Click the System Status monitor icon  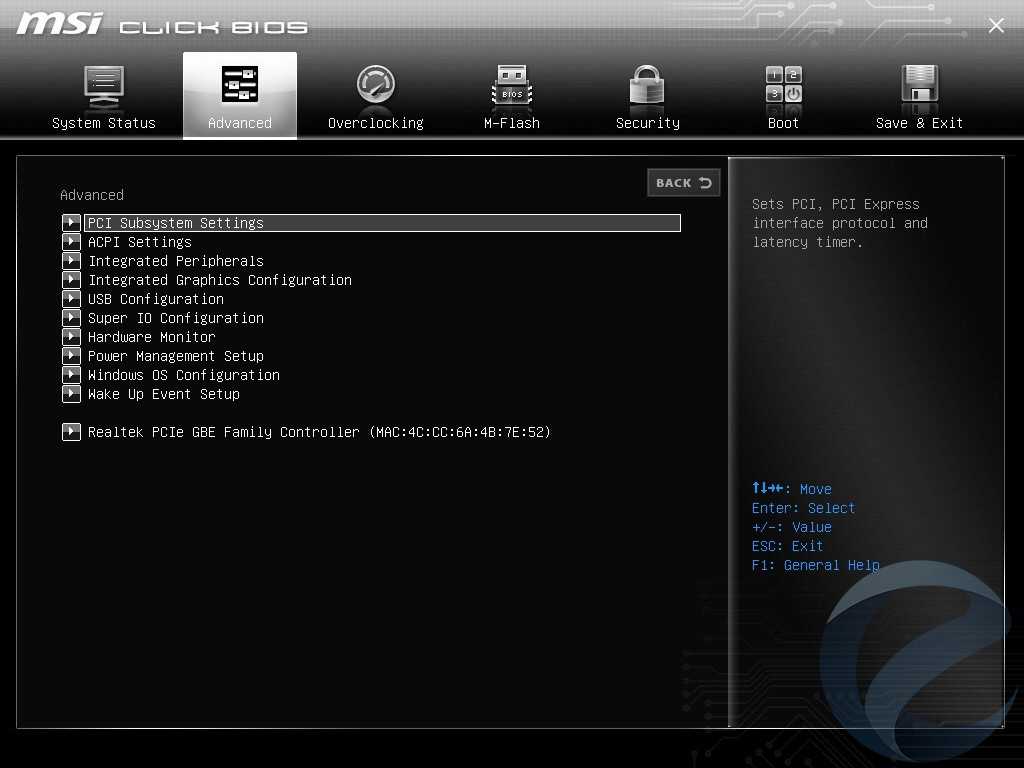point(104,86)
